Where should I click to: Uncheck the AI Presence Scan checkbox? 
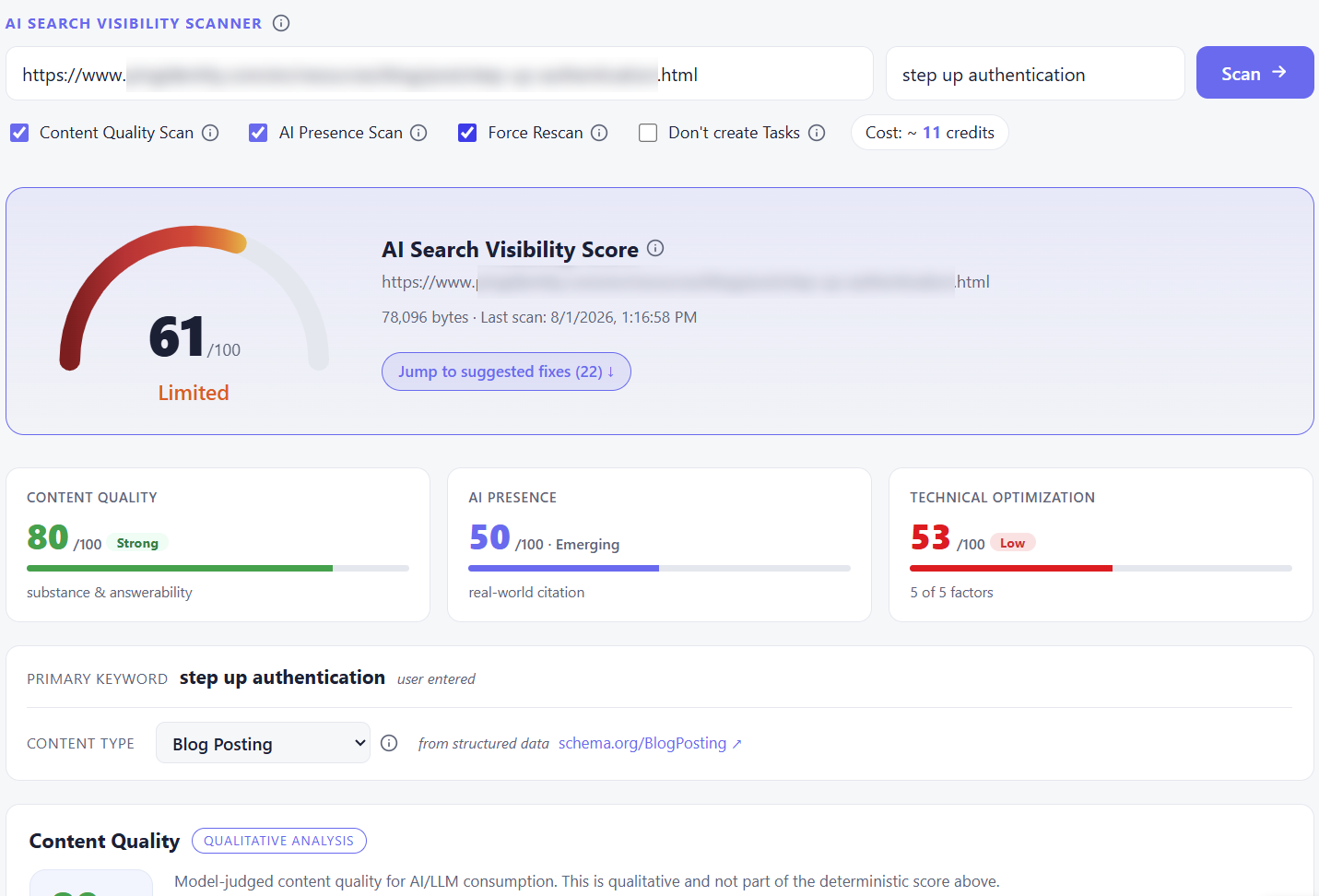[x=258, y=133]
